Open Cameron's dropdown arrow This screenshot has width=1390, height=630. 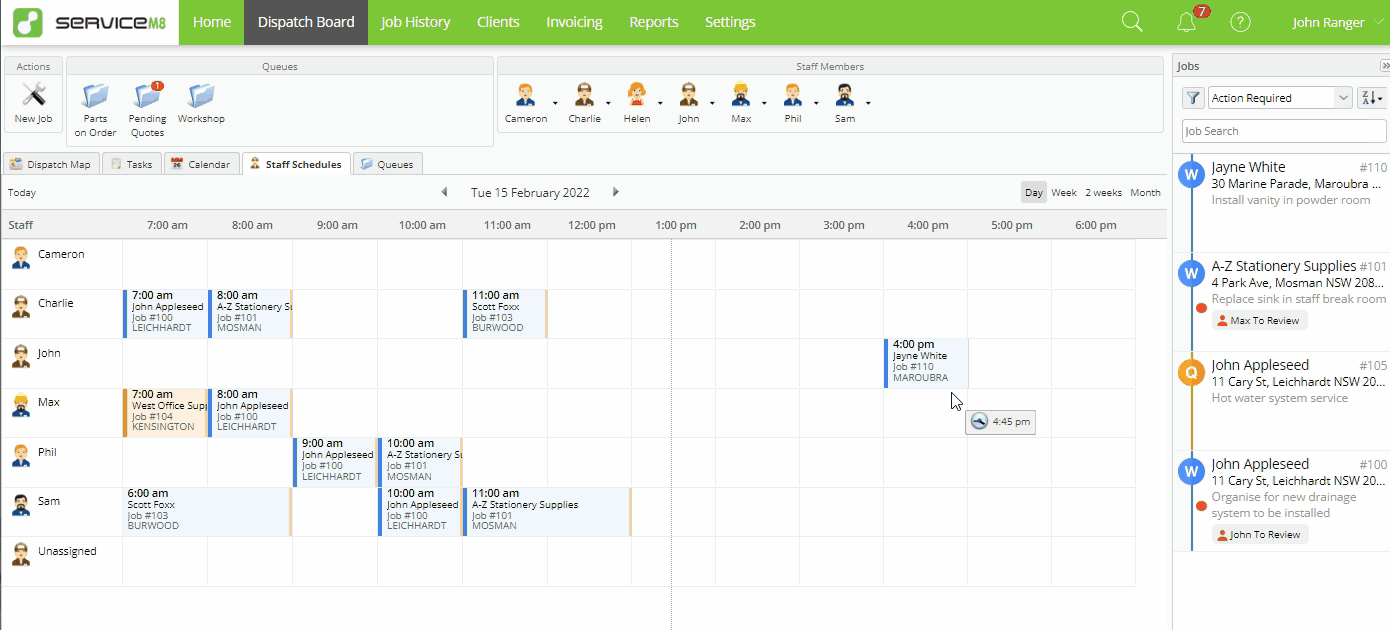coord(555,103)
